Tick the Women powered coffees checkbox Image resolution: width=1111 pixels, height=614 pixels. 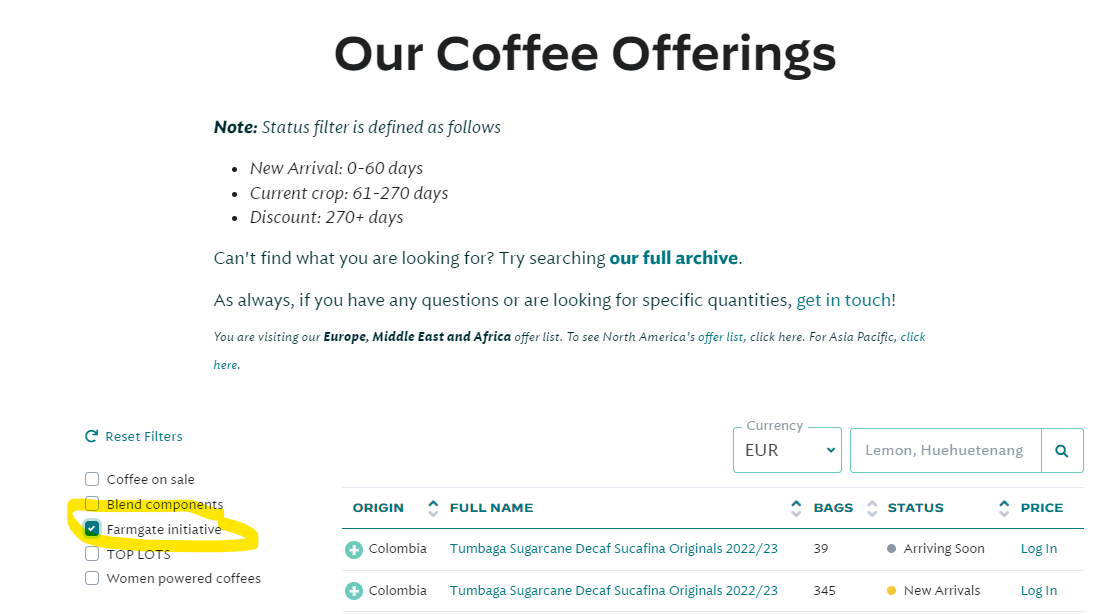click(92, 578)
